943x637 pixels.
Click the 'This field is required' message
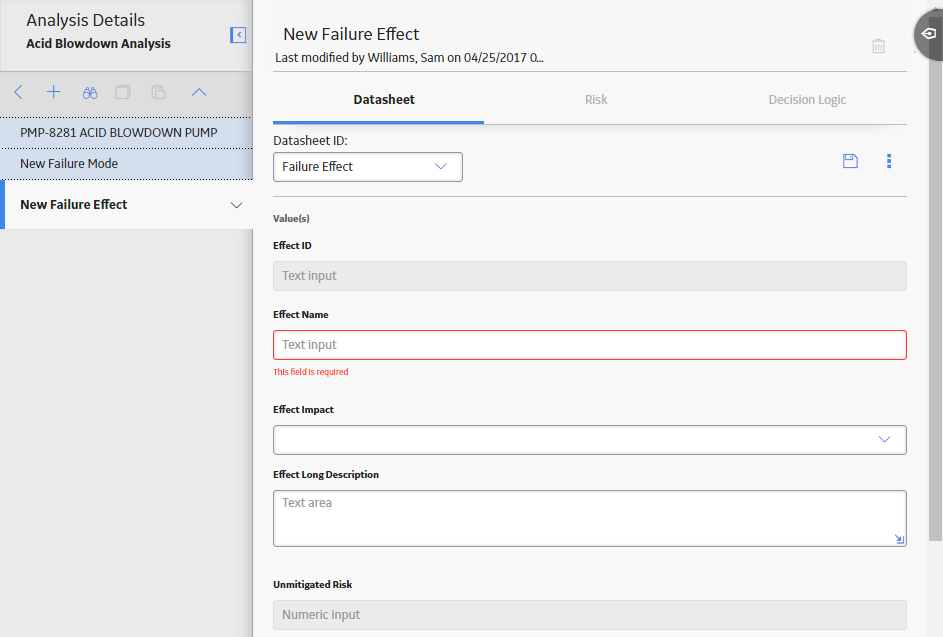[310, 372]
